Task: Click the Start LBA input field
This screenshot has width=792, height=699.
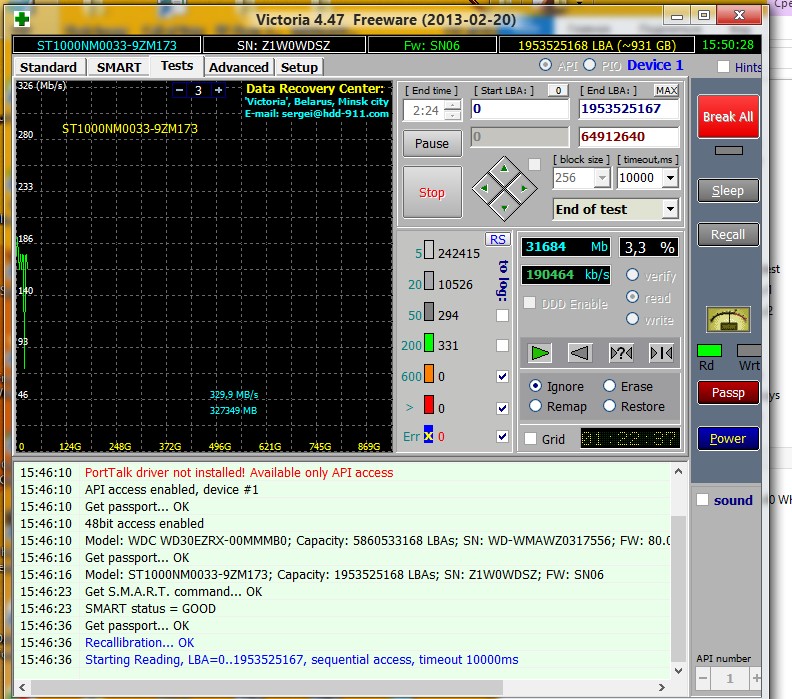Action: tap(518, 109)
